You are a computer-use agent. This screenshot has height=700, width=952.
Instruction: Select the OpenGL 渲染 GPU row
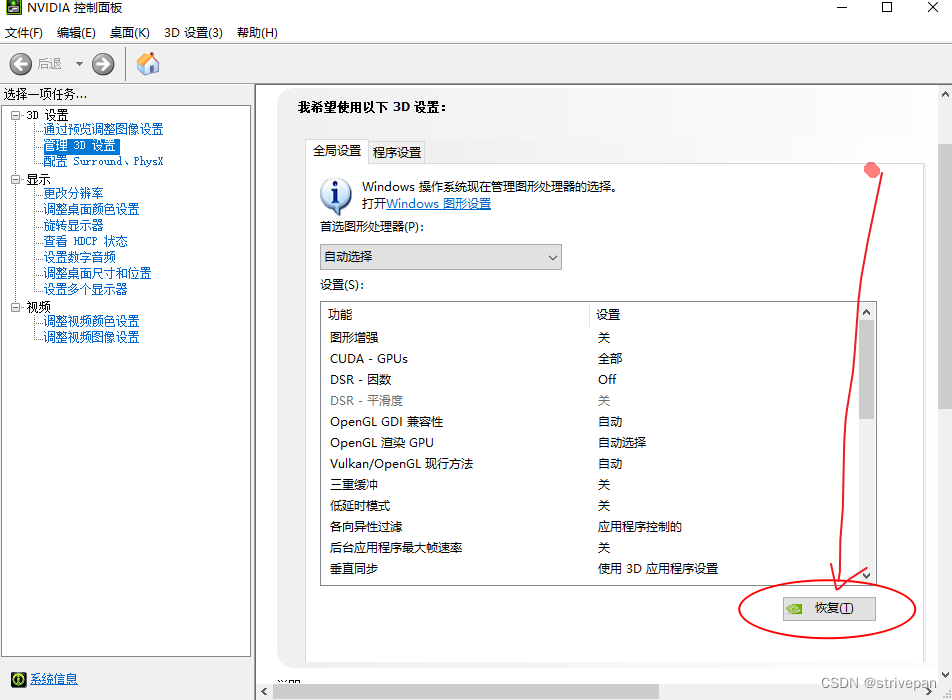click(x=590, y=443)
